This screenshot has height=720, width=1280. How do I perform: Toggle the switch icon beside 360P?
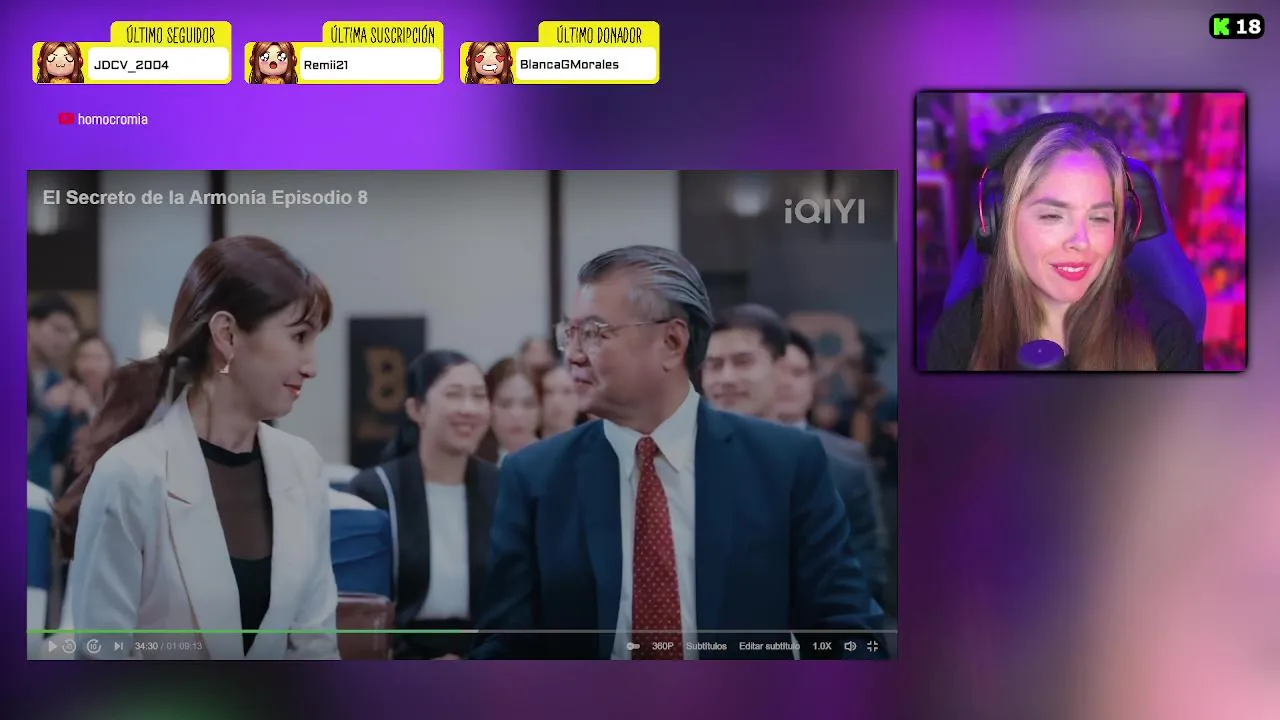pos(633,646)
